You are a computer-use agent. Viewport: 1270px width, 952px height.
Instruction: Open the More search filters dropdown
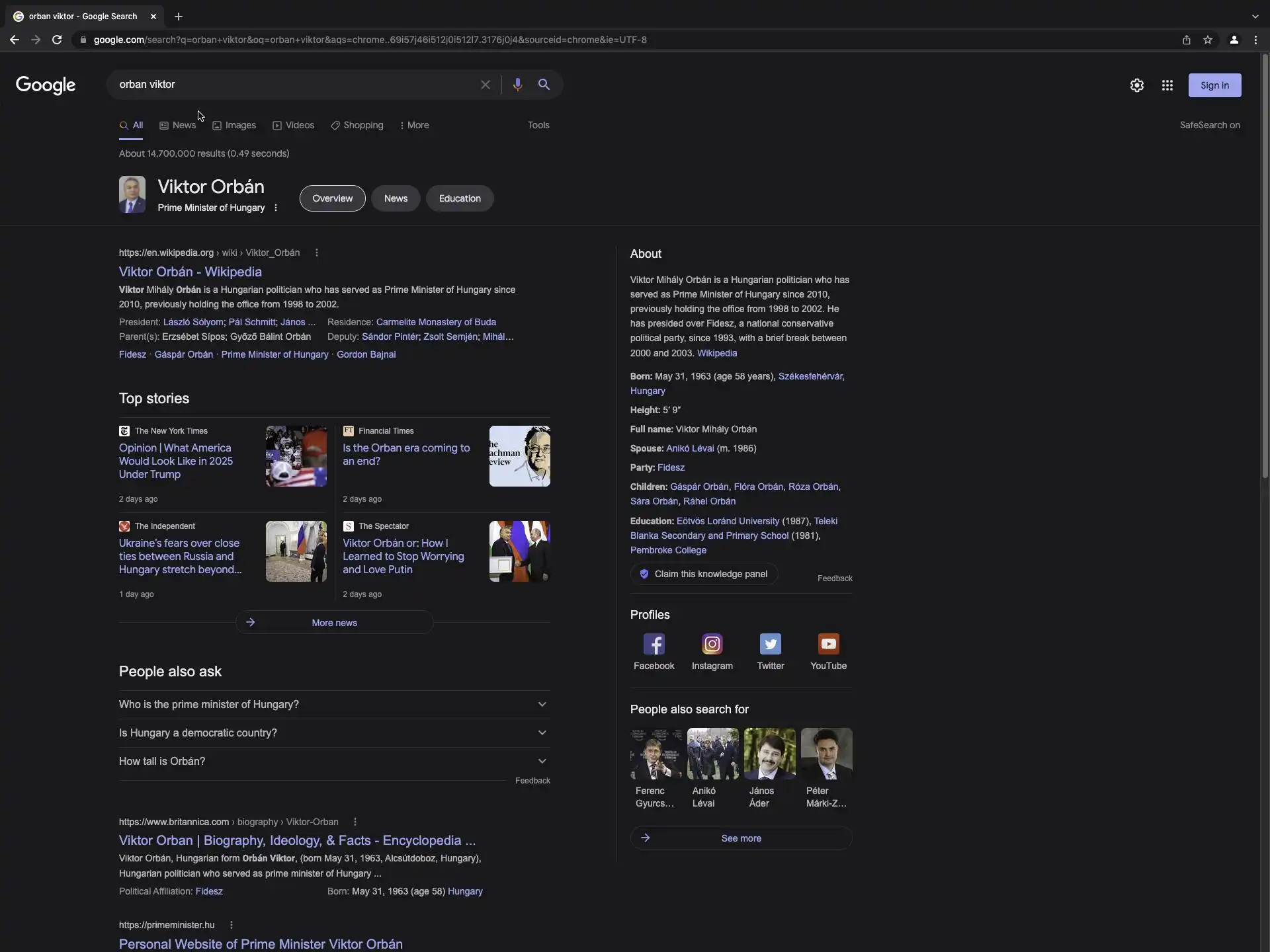pyautogui.click(x=415, y=125)
